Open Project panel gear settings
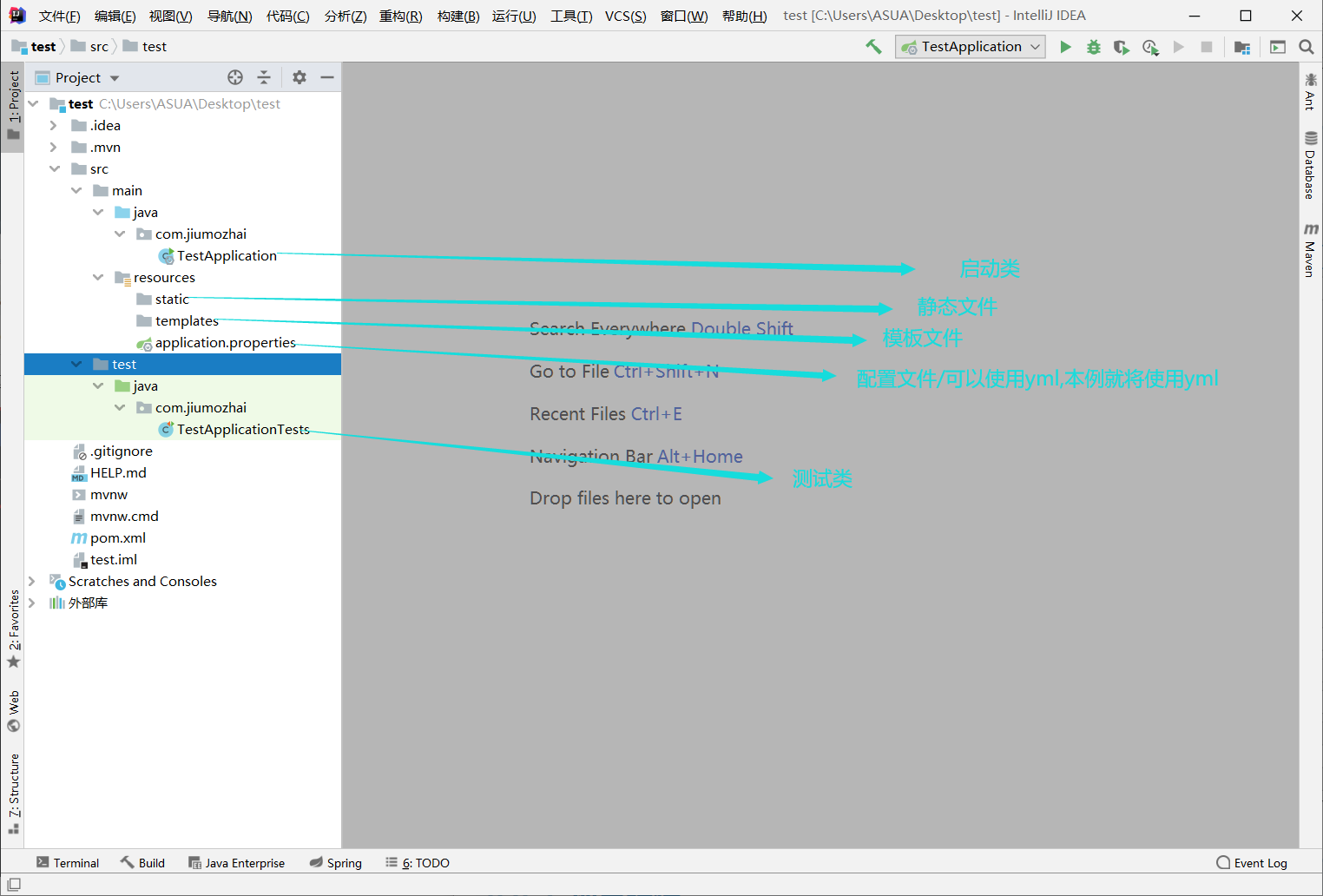The width and height of the screenshot is (1323, 896). (299, 77)
